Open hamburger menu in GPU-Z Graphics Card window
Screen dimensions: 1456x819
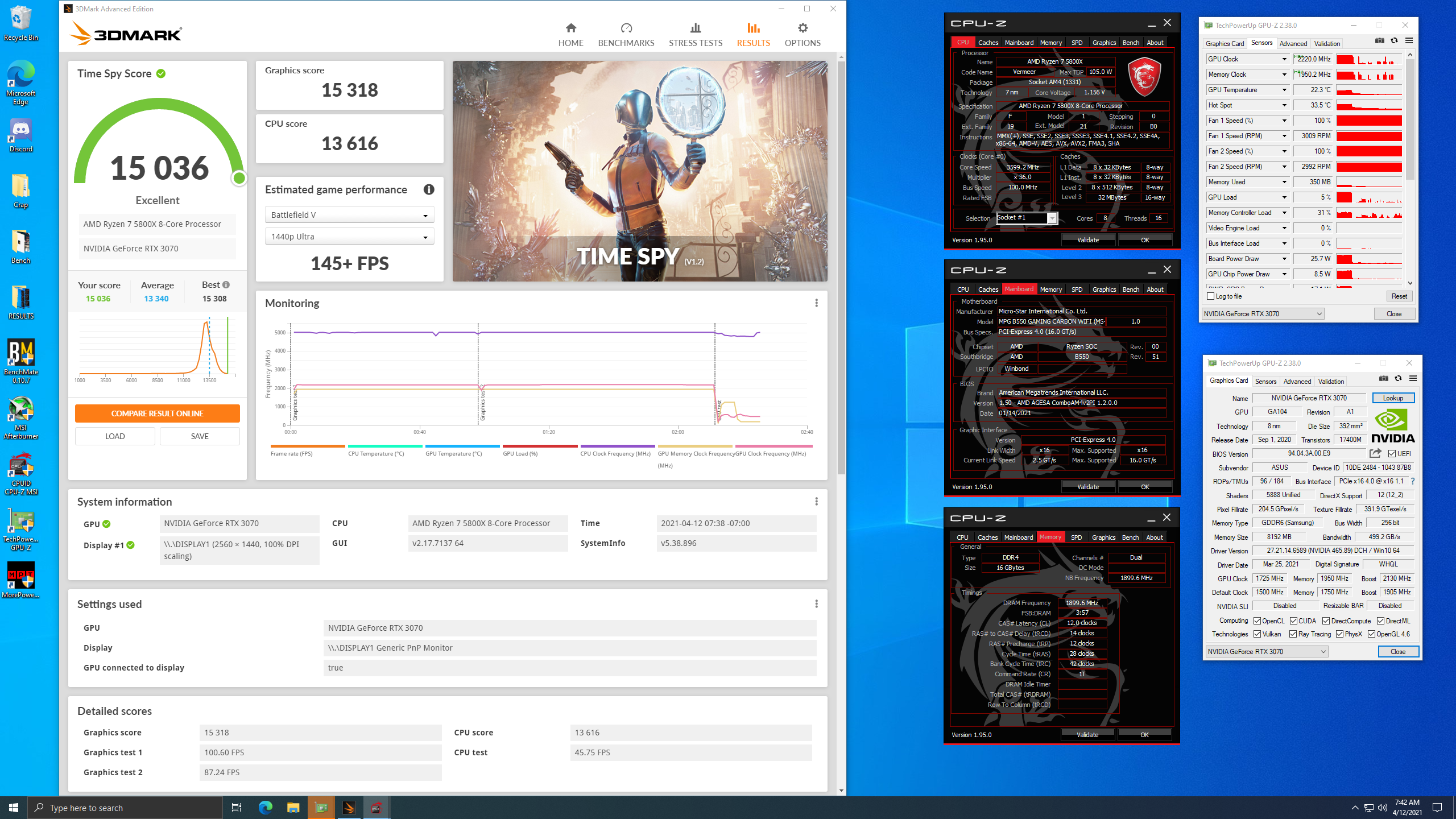click(x=1413, y=379)
